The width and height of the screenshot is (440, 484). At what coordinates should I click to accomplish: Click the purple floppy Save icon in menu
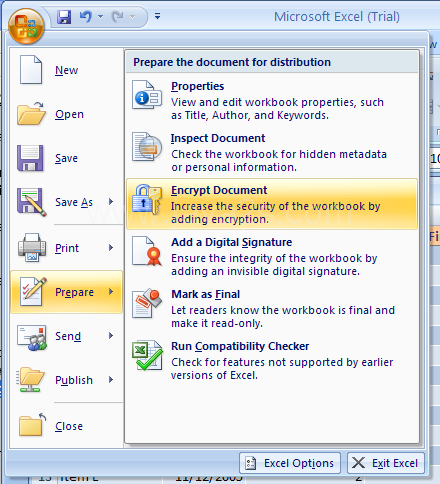point(30,158)
